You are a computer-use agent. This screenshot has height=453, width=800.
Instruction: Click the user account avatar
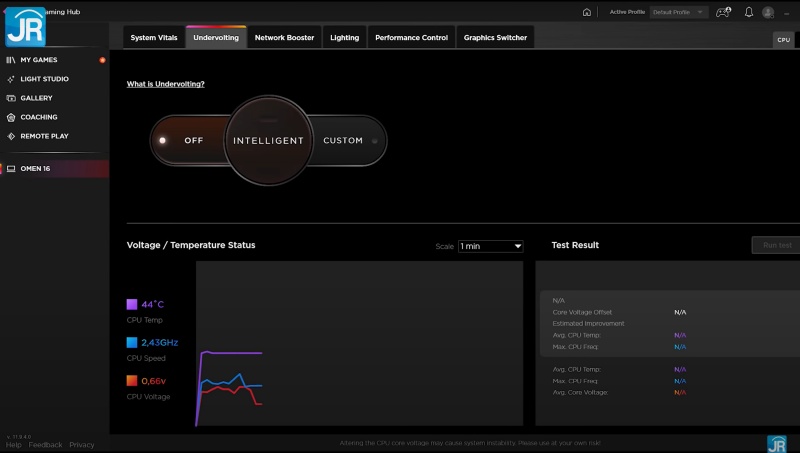click(768, 12)
